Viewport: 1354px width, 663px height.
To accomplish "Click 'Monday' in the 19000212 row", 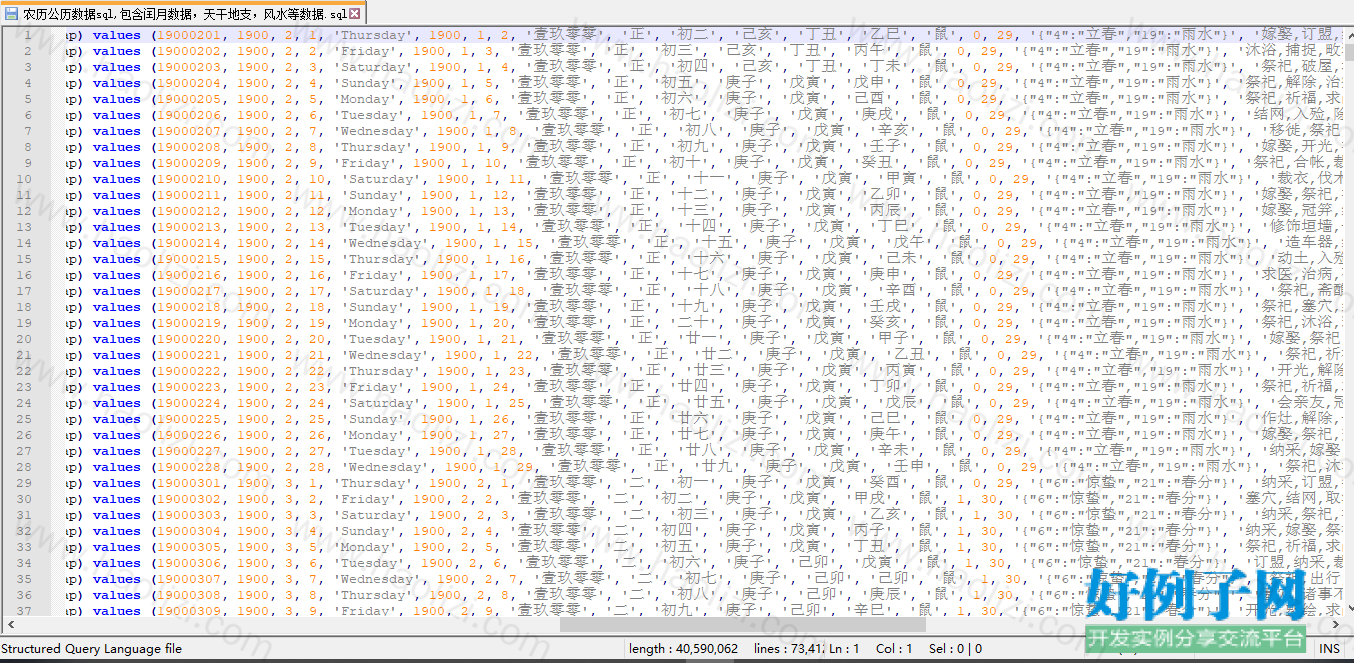I will (x=371, y=211).
